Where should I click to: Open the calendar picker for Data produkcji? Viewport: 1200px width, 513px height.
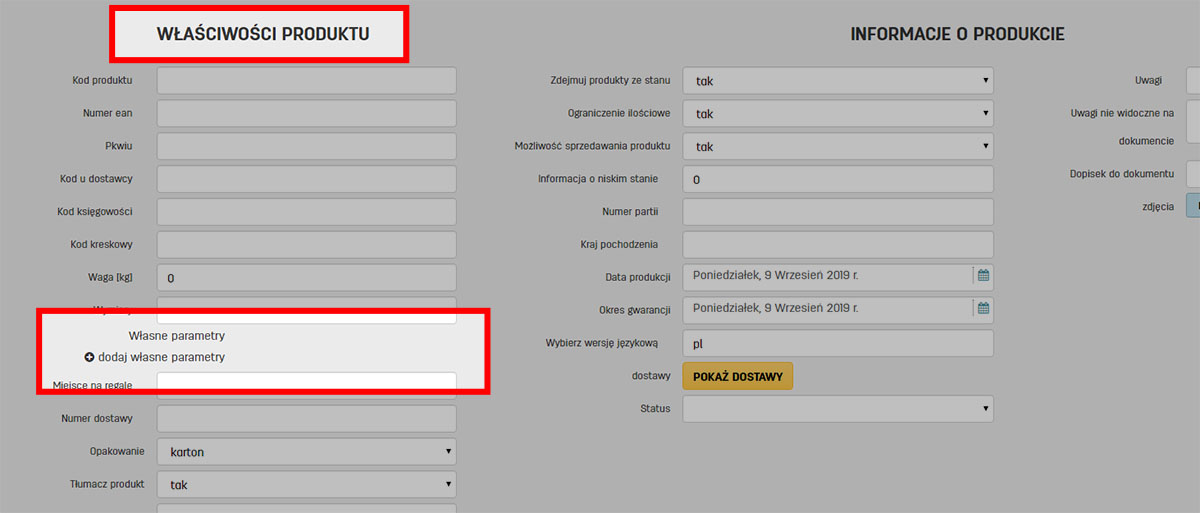pyautogui.click(x=983, y=276)
